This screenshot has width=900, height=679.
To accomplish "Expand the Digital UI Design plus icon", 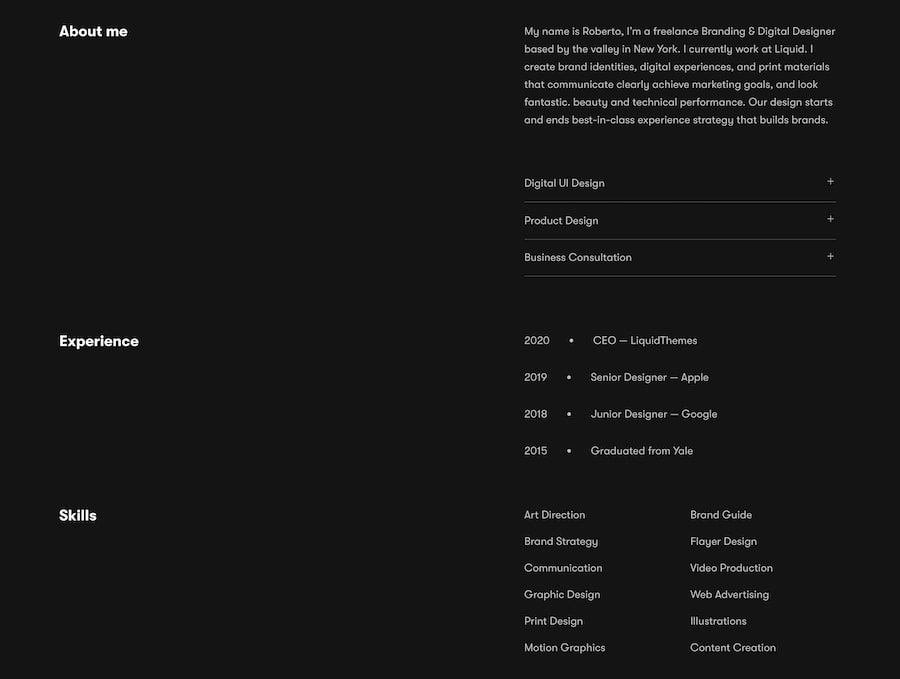I will [x=830, y=182].
